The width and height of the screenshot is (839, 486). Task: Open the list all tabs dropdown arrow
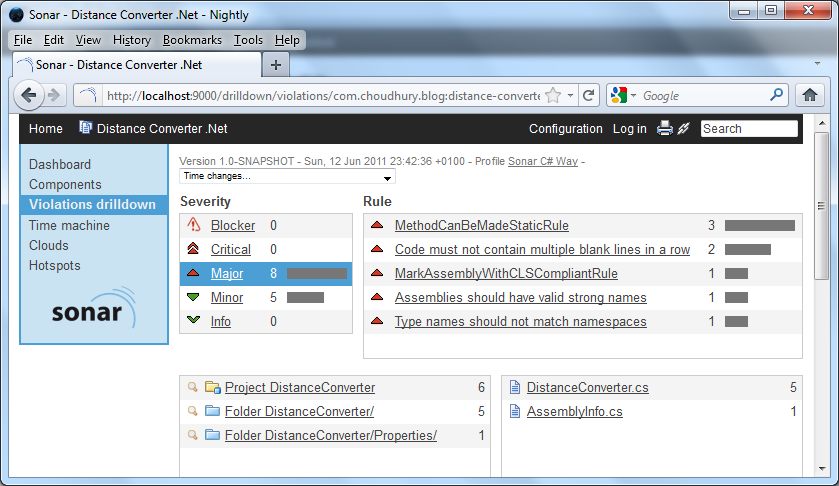817,64
